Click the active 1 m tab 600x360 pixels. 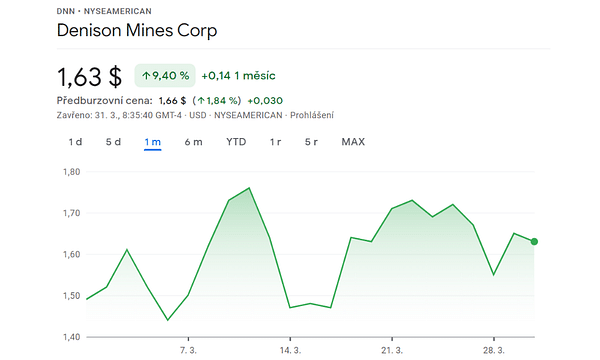[152, 142]
